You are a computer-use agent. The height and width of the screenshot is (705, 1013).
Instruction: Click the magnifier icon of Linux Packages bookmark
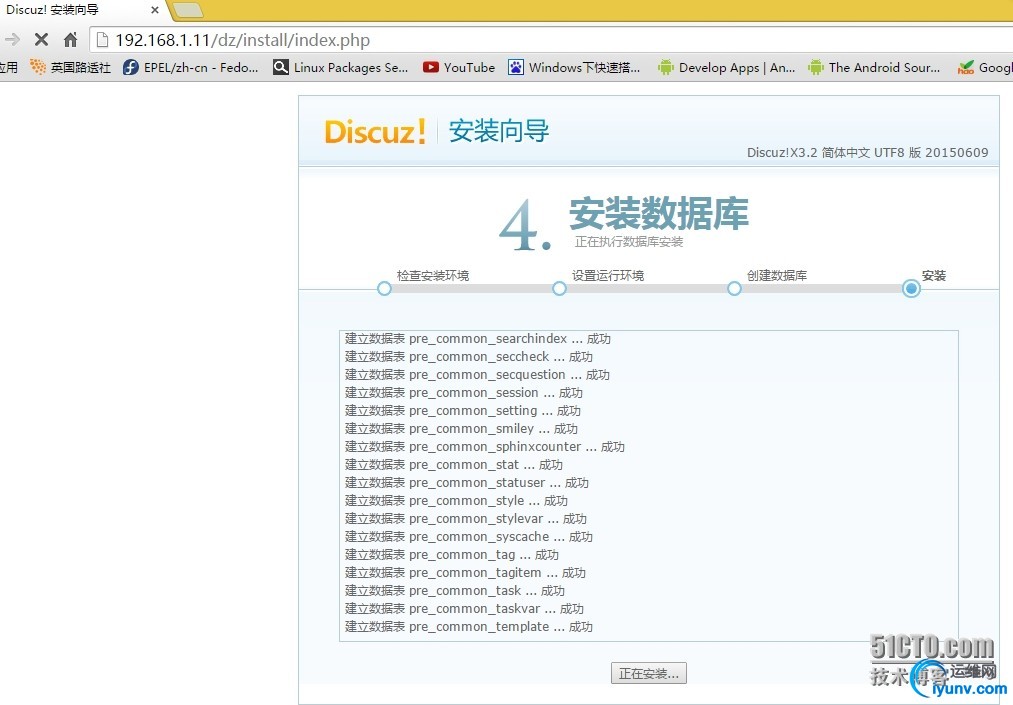280,67
